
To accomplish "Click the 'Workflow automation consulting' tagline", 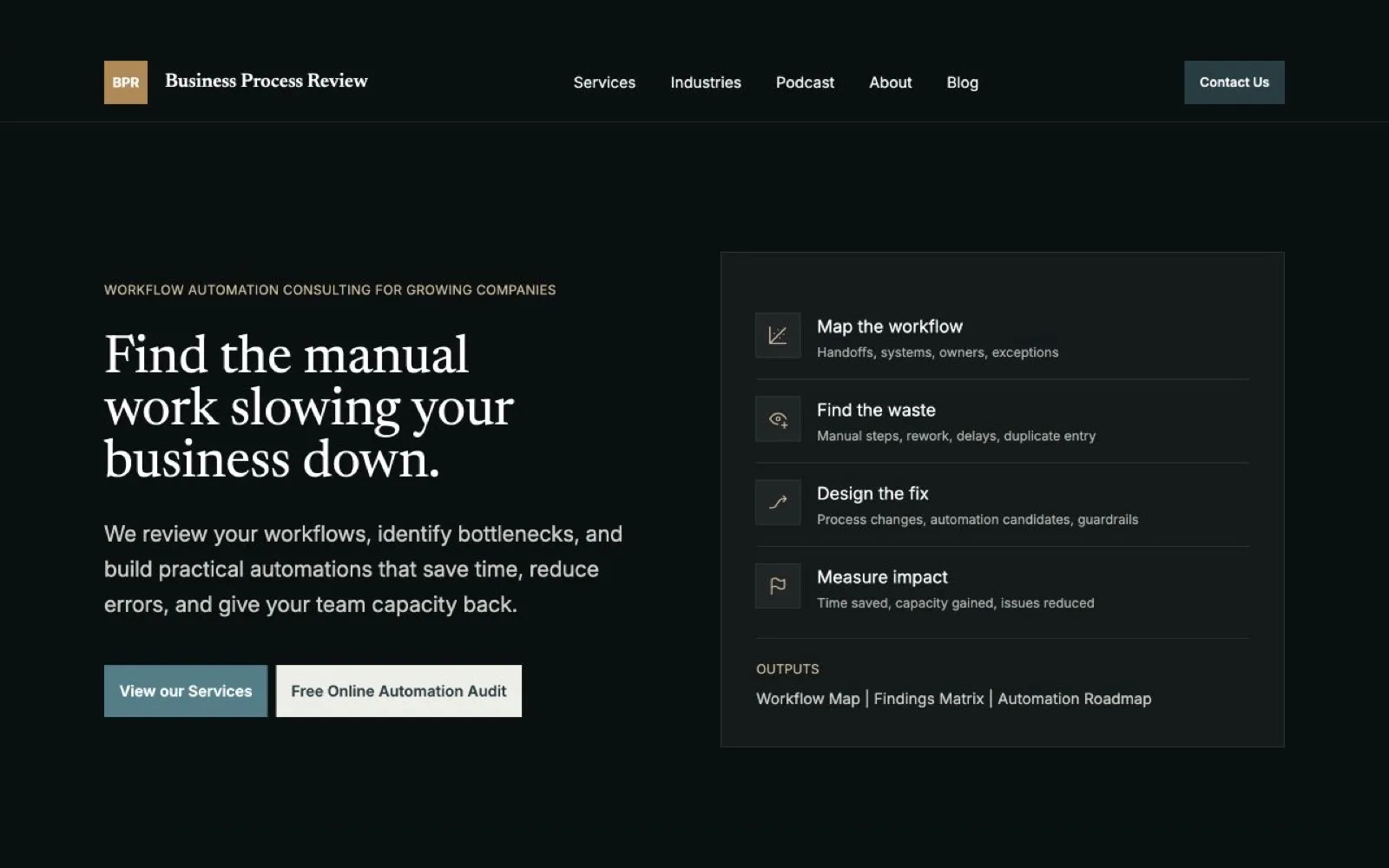I will pyautogui.click(x=330, y=290).
